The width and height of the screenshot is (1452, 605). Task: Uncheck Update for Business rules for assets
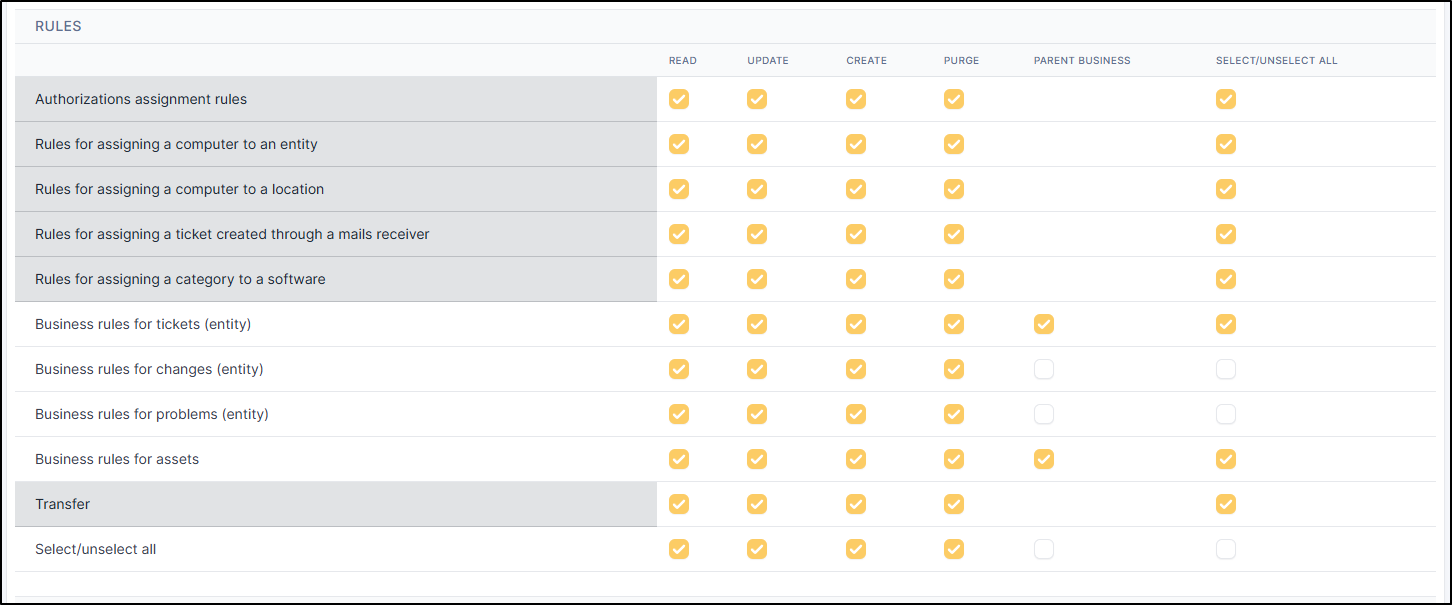(x=757, y=459)
